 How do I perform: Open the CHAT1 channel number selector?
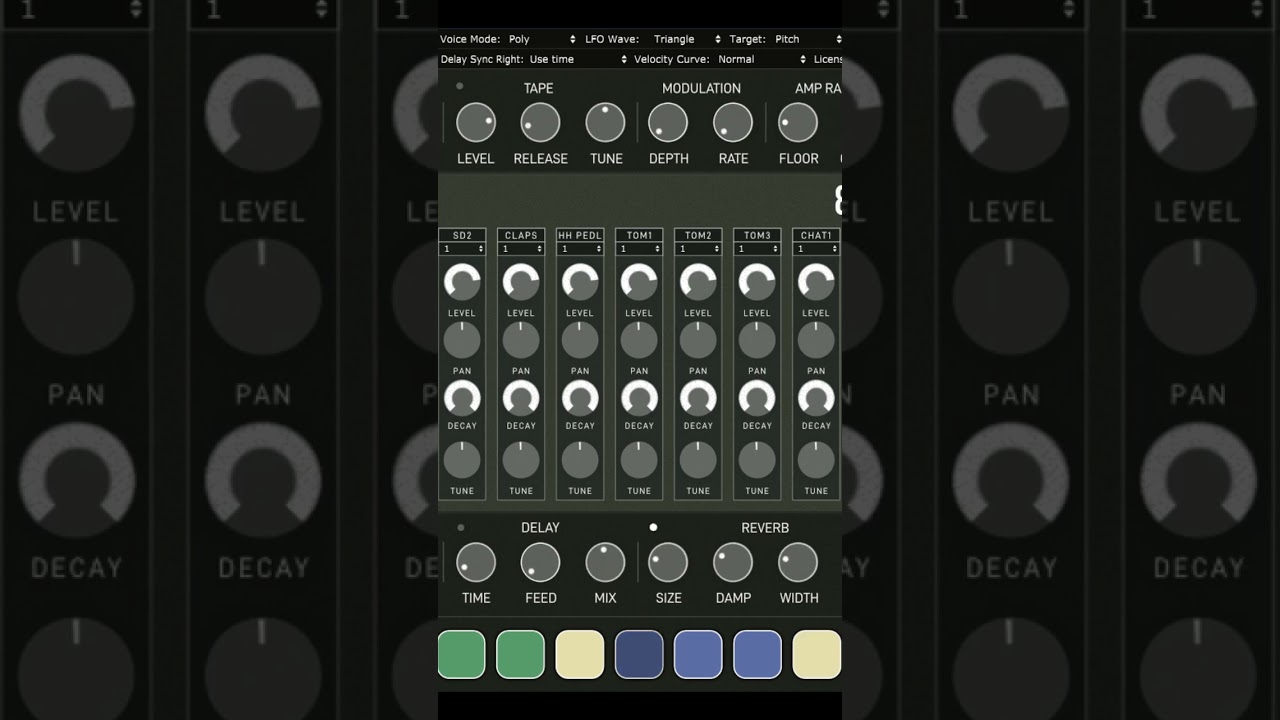coord(816,249)
